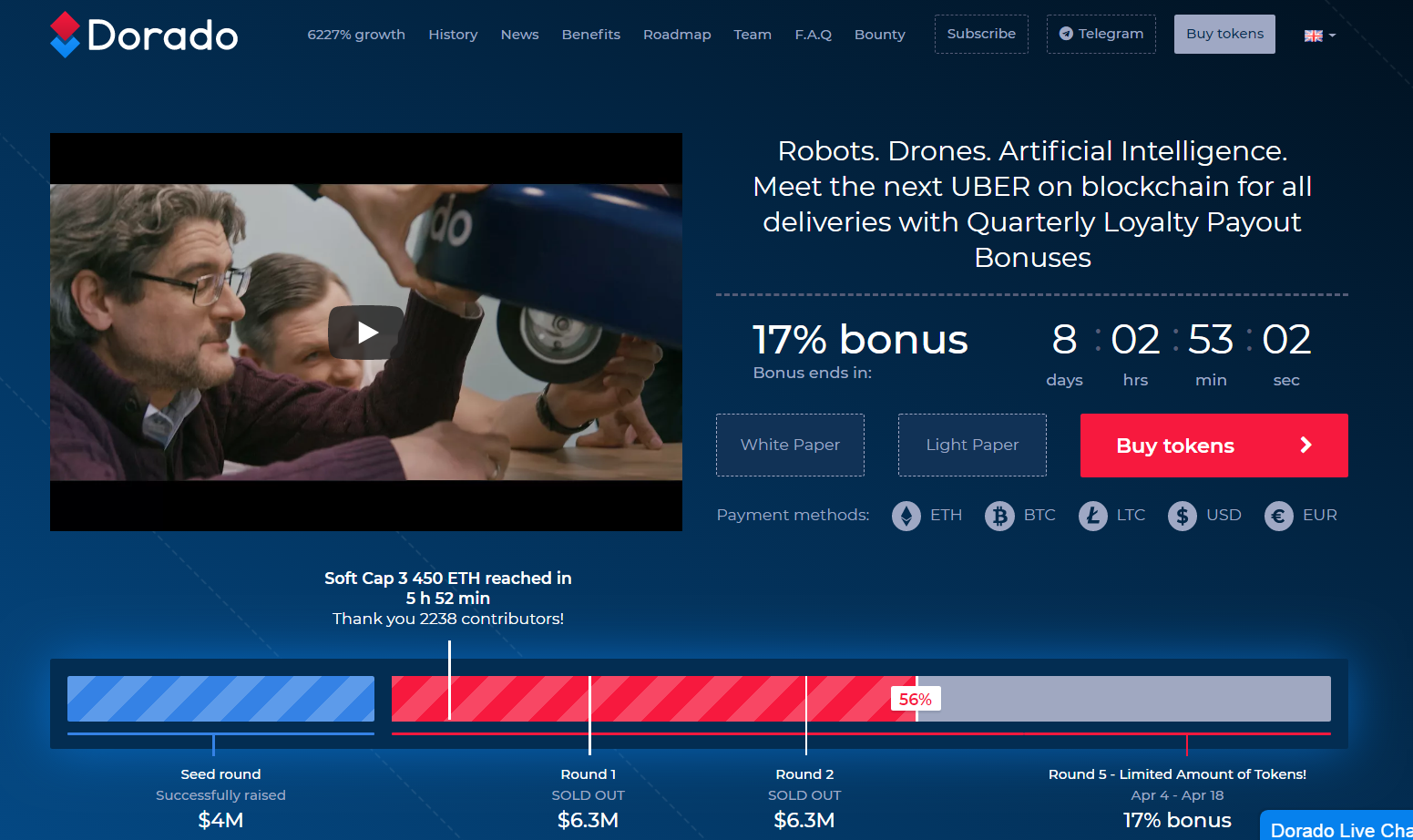Click the Bonus ends in label

812,373
